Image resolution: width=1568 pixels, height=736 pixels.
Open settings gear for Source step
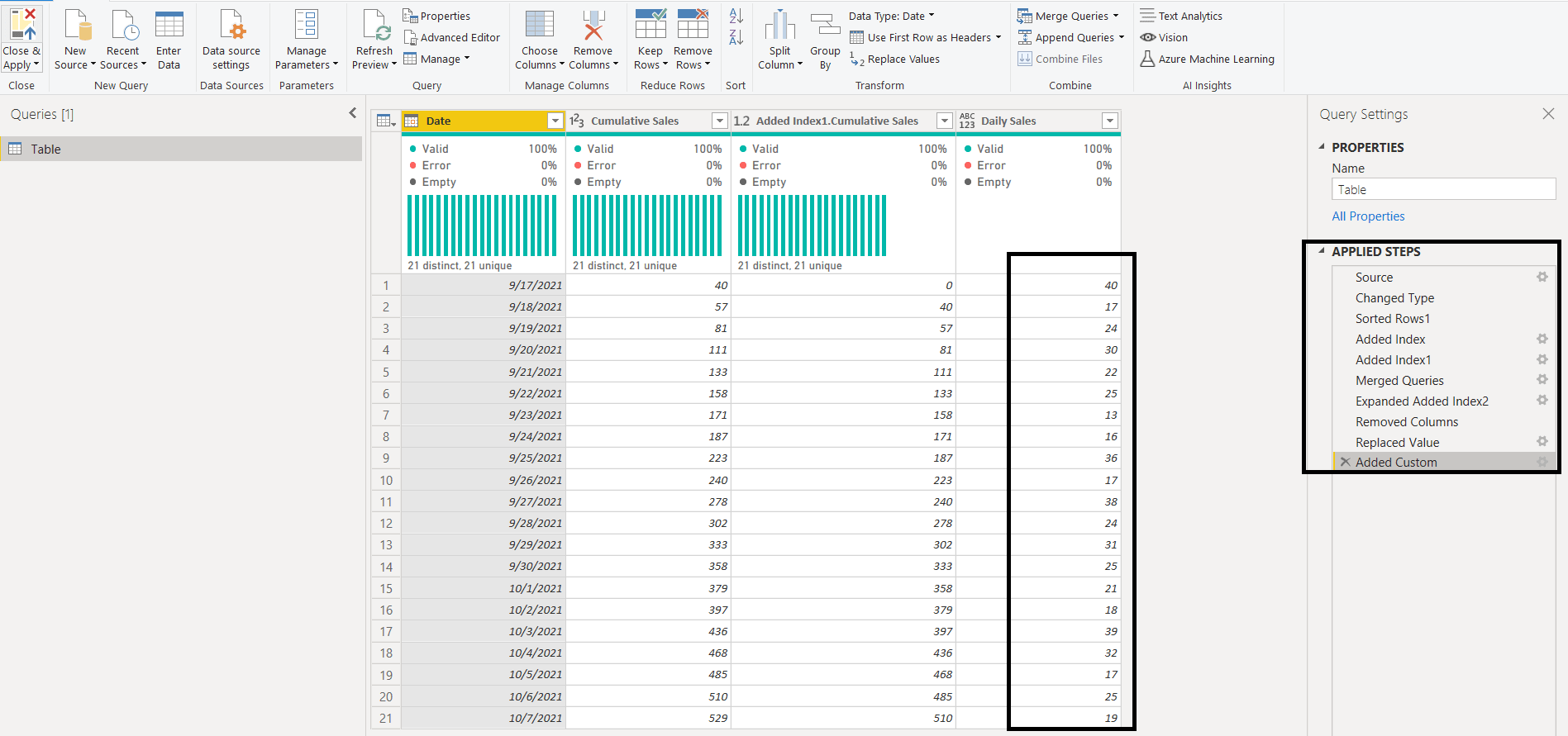point(1542,277)
